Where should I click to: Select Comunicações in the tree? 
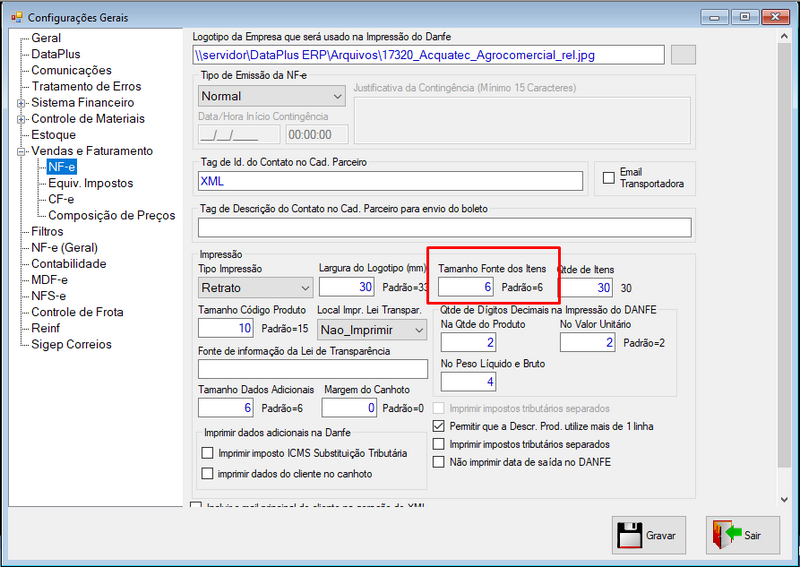[71, 70]
